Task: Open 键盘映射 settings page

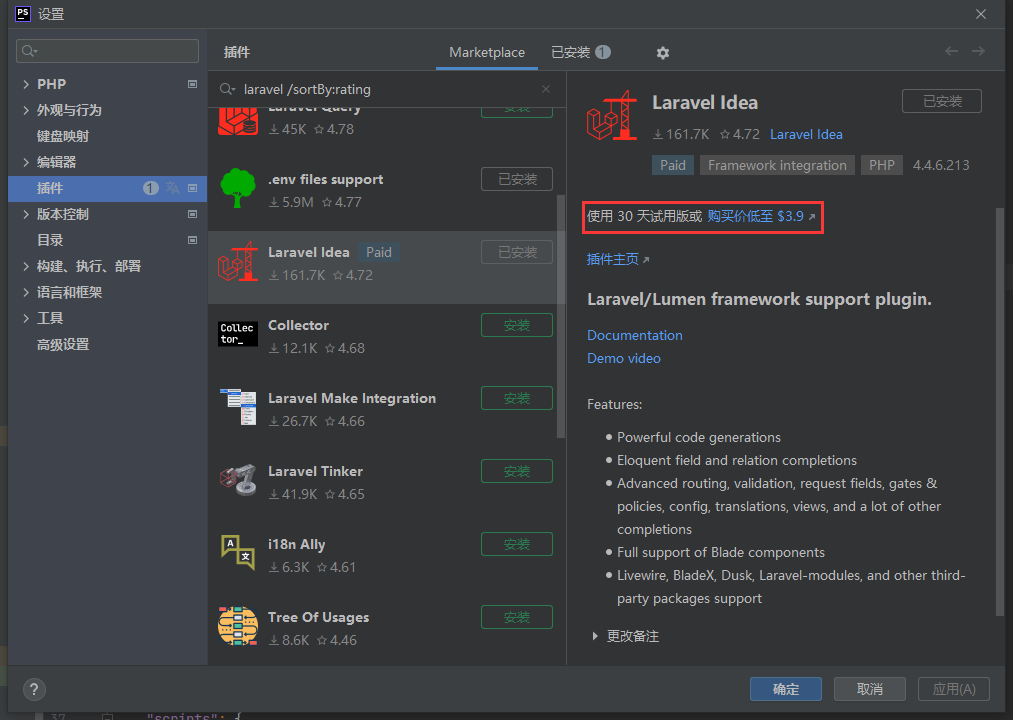Action: (63, 136)
